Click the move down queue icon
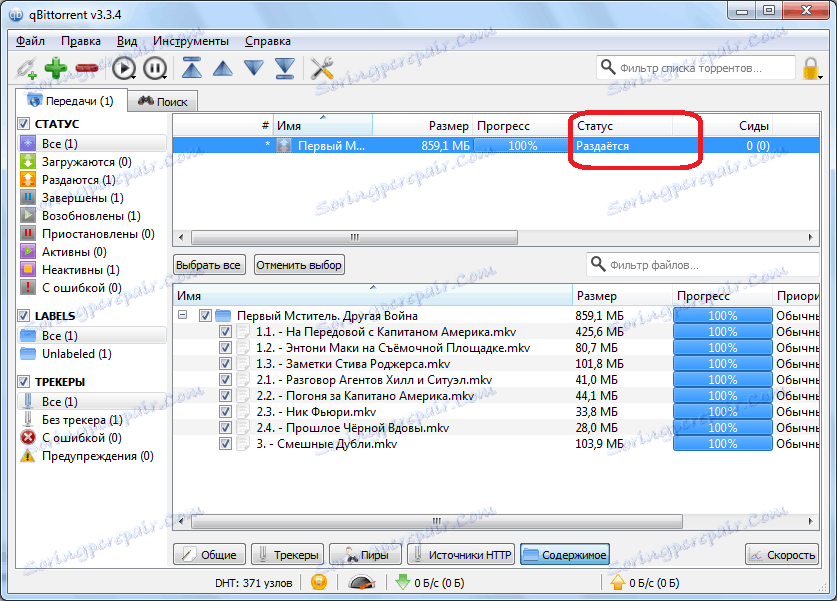This screenshot has height=601, width=837. 254,68
